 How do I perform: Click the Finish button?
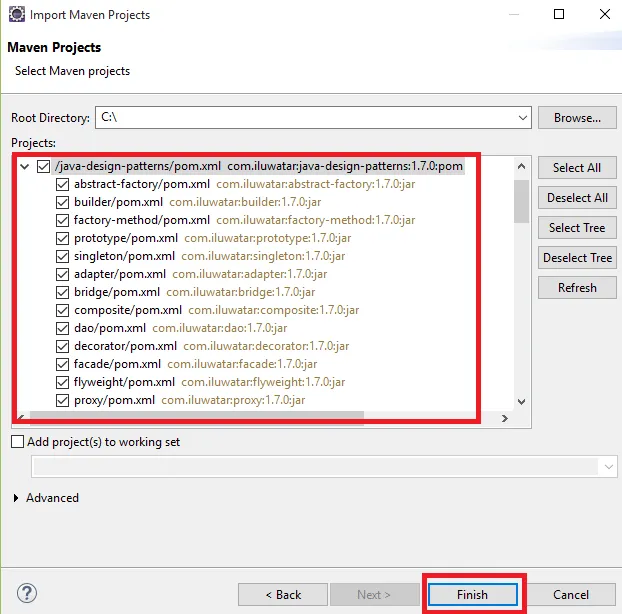pos(472,595)
